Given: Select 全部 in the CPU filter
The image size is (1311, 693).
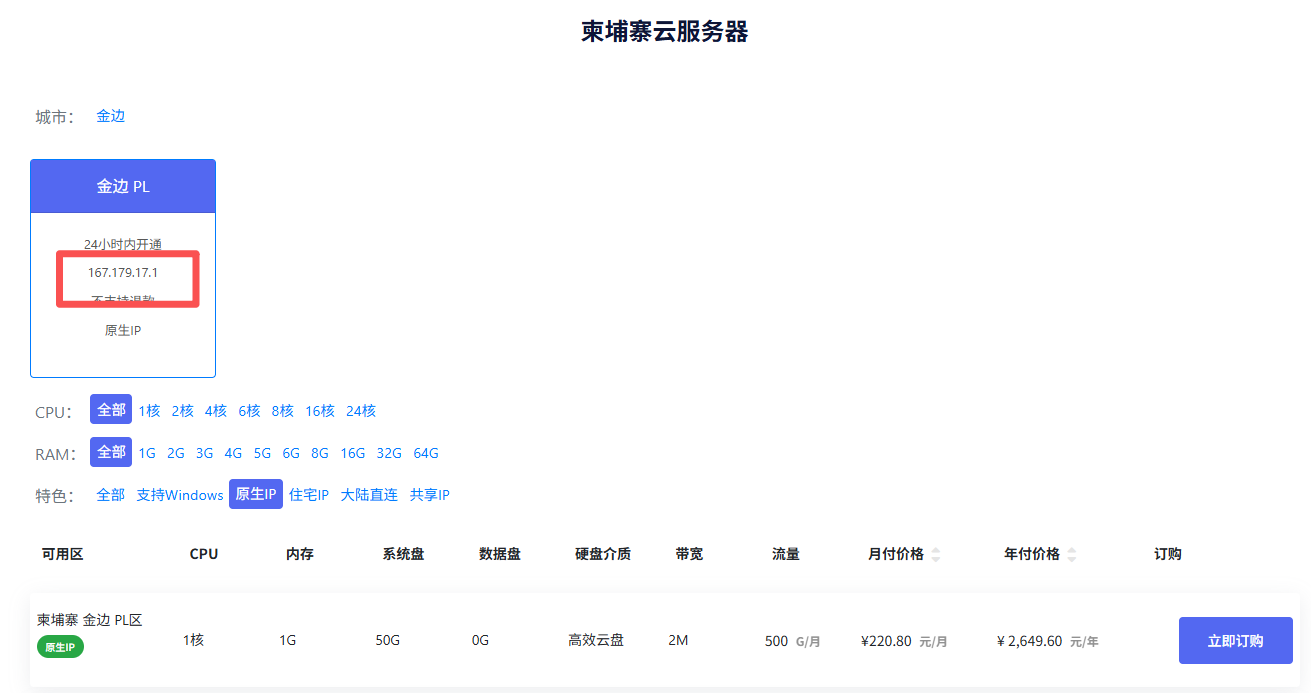Looking at the screenshot, I should click(111, 410).
